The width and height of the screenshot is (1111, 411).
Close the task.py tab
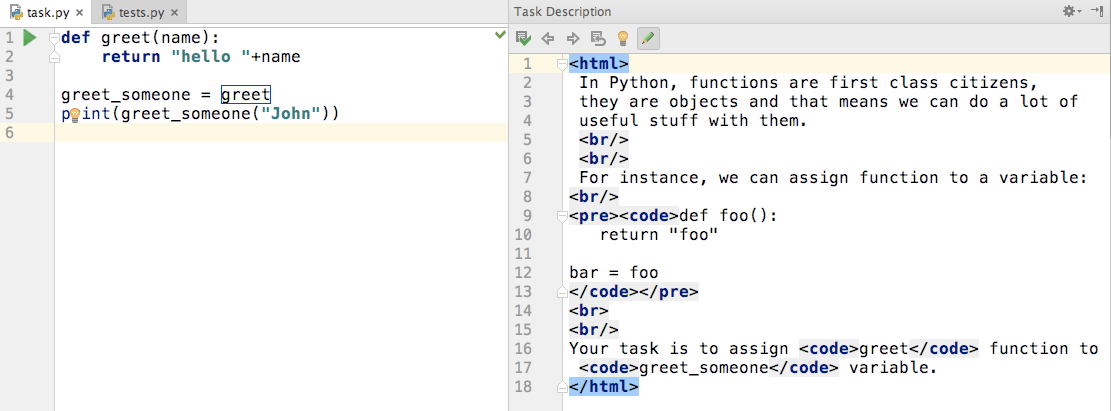click(x=79, y=13)
